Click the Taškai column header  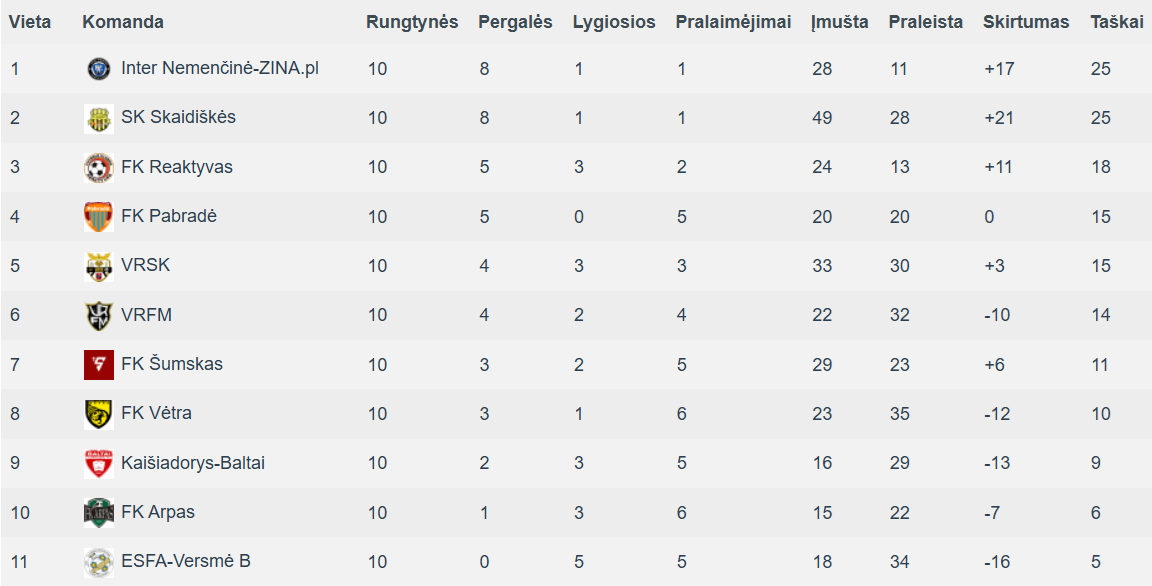pos(1116,22)
